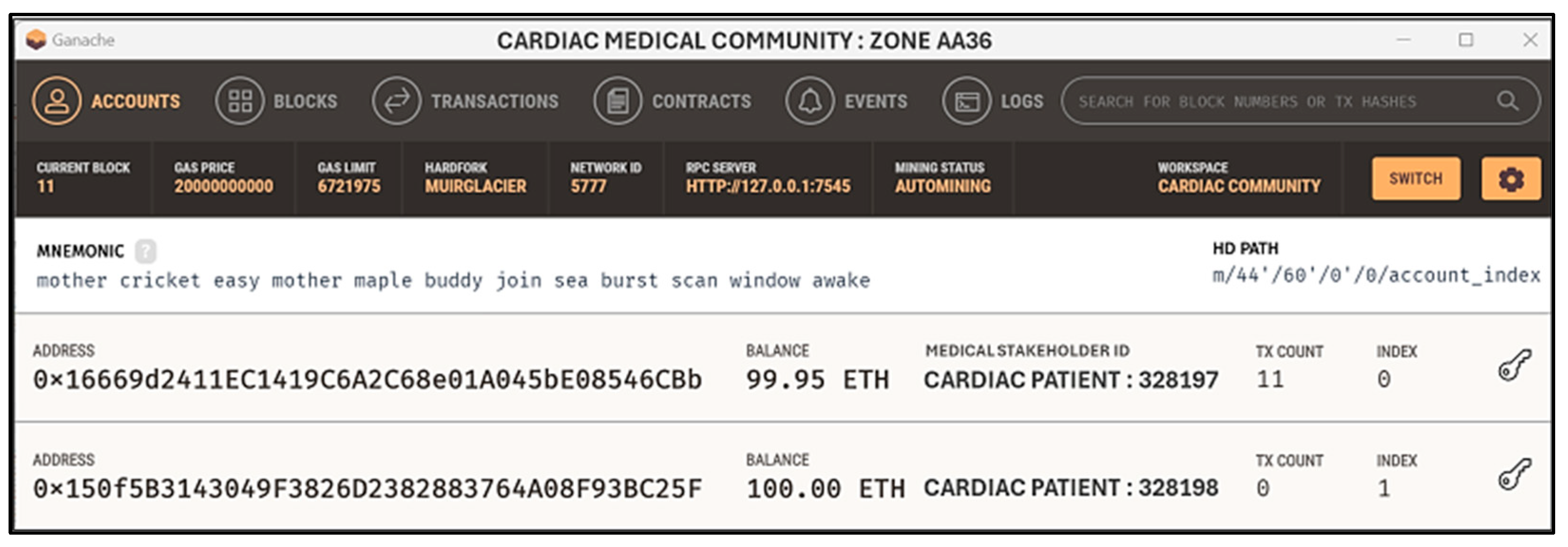Image resolution: width=1568 pixels, height=547 pixels.
Task: Select the Contracts tab label
Action: 702,101
